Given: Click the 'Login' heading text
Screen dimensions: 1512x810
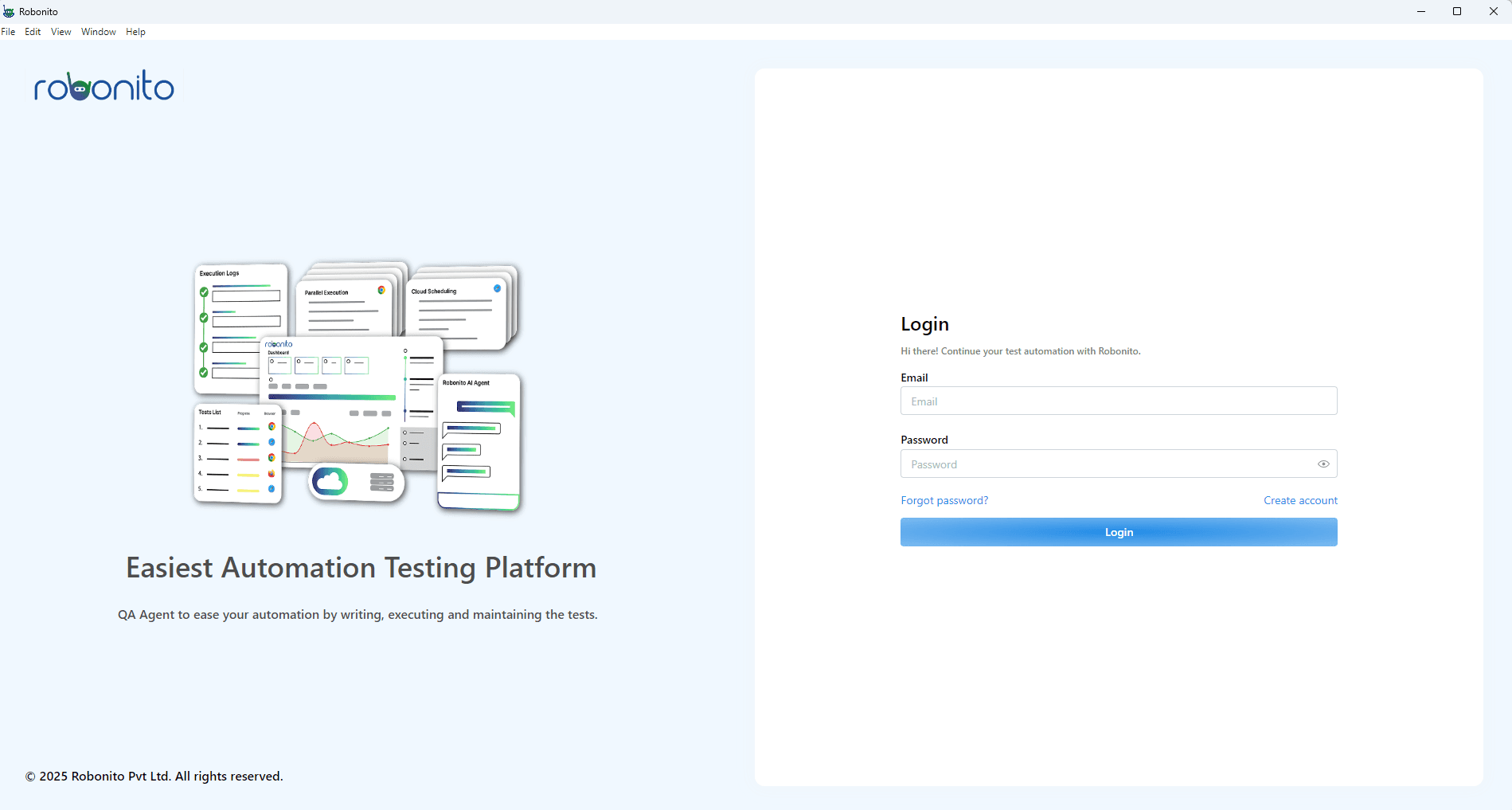Looking at the screenshot, I should coord(924,324).
